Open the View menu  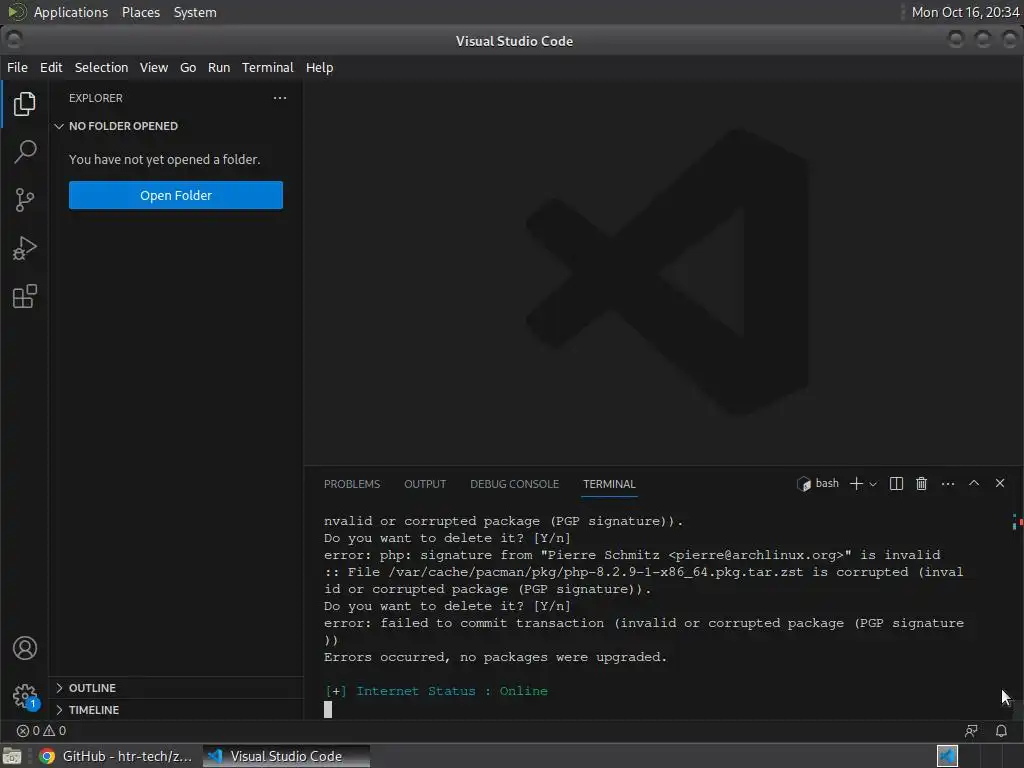153,67
